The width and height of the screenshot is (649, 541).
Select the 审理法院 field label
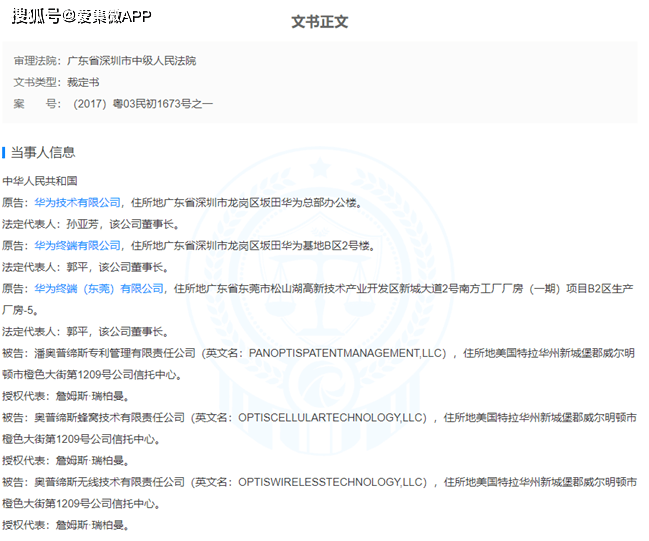(35, 61)
